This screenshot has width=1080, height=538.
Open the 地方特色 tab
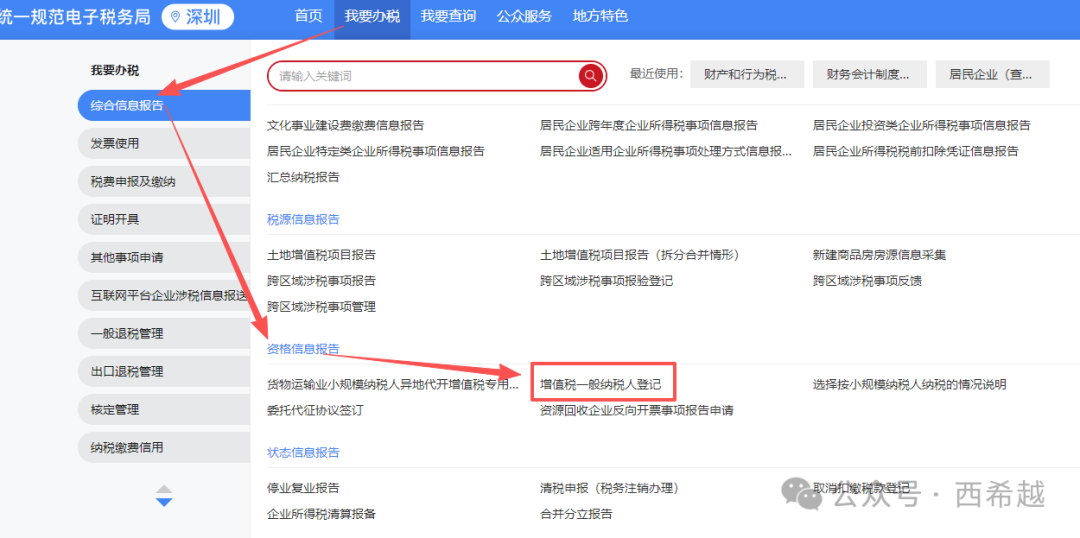pyautogui.click(x=600, y=16)
